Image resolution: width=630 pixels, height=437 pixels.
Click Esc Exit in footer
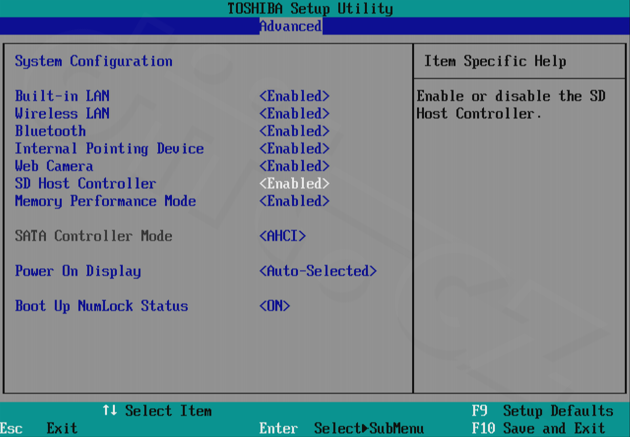pos(39,429)
